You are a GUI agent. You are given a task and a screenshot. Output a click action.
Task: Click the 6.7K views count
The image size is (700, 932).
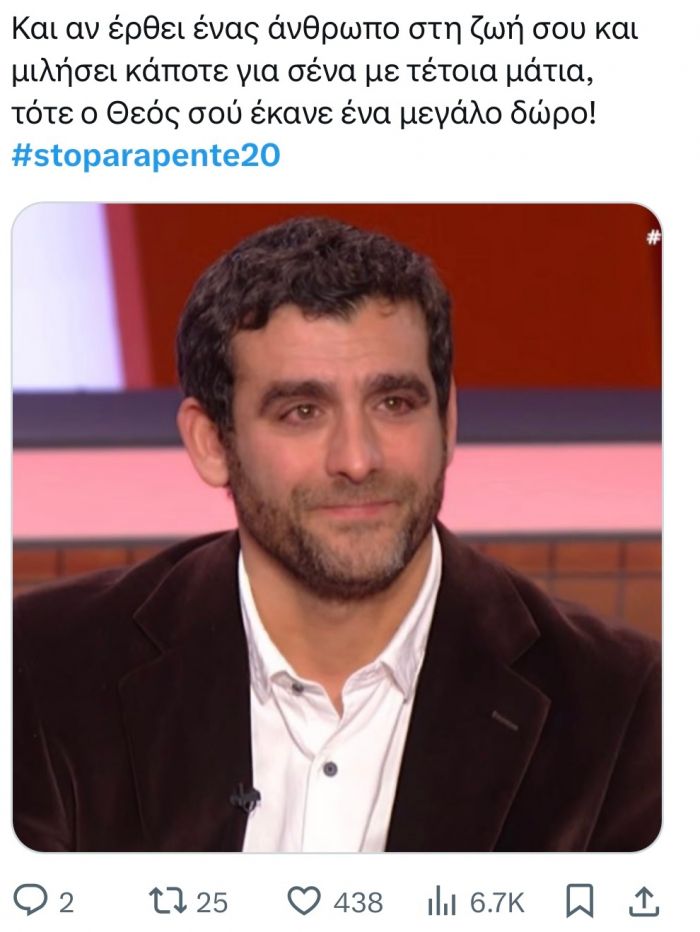click(497, 903)
